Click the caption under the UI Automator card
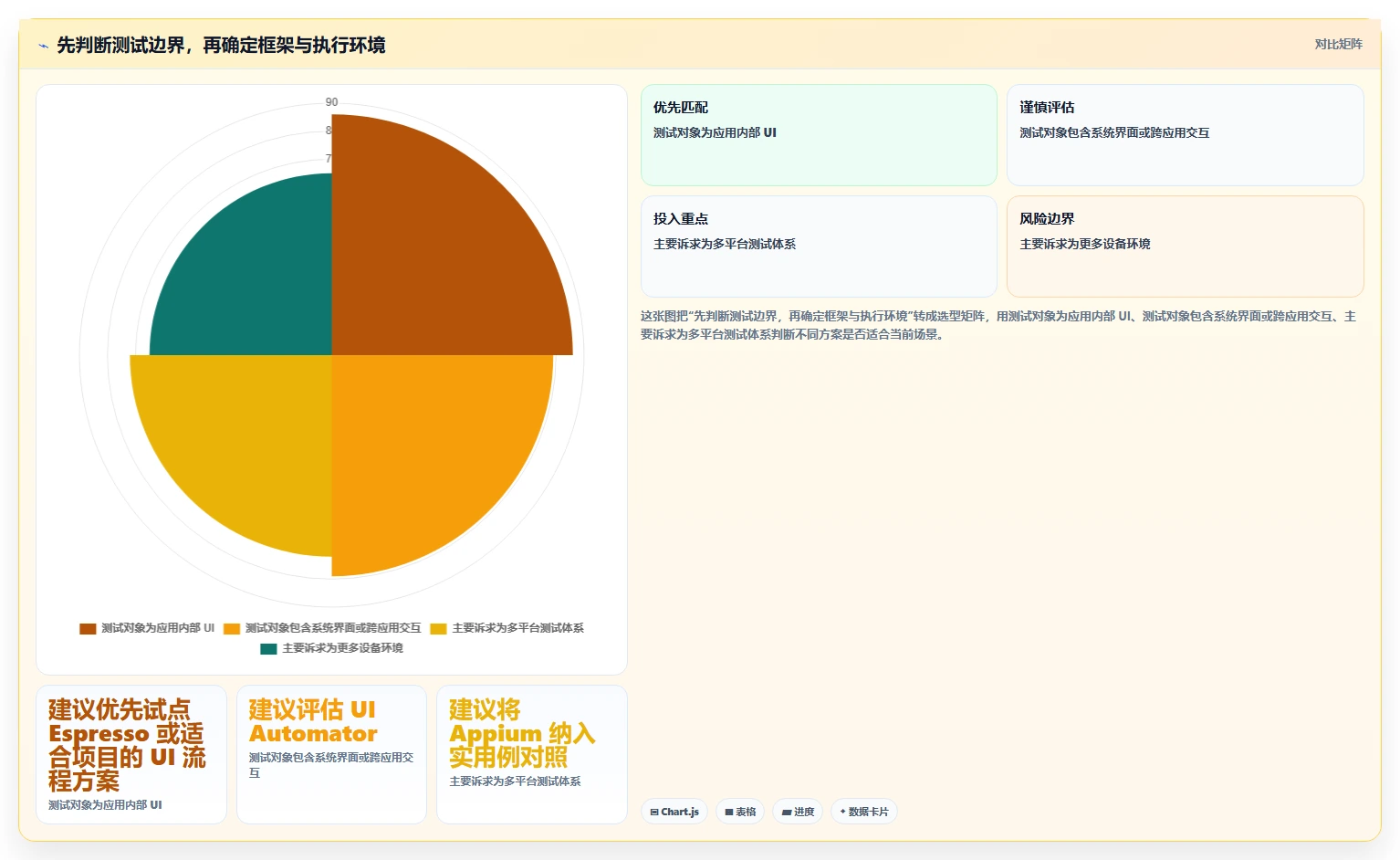The image size is (1400, 860). point(331,765)
